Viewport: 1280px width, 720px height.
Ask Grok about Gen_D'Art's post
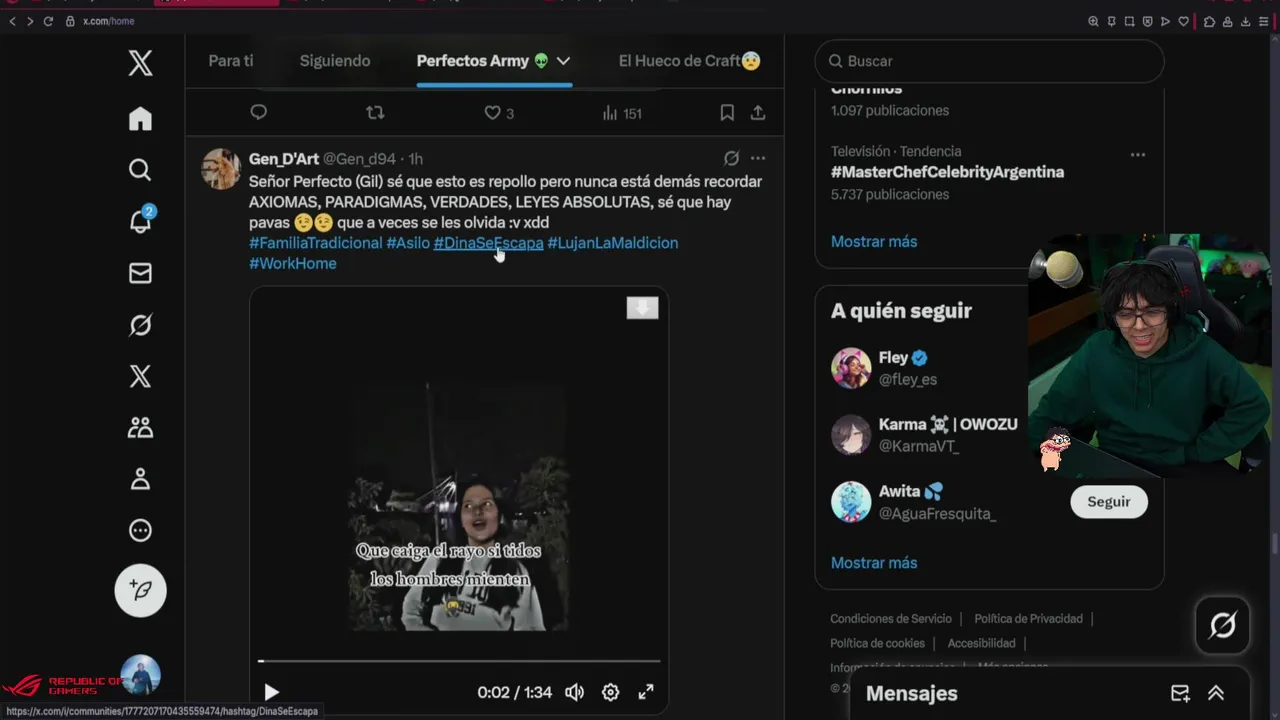click(731, 158)
